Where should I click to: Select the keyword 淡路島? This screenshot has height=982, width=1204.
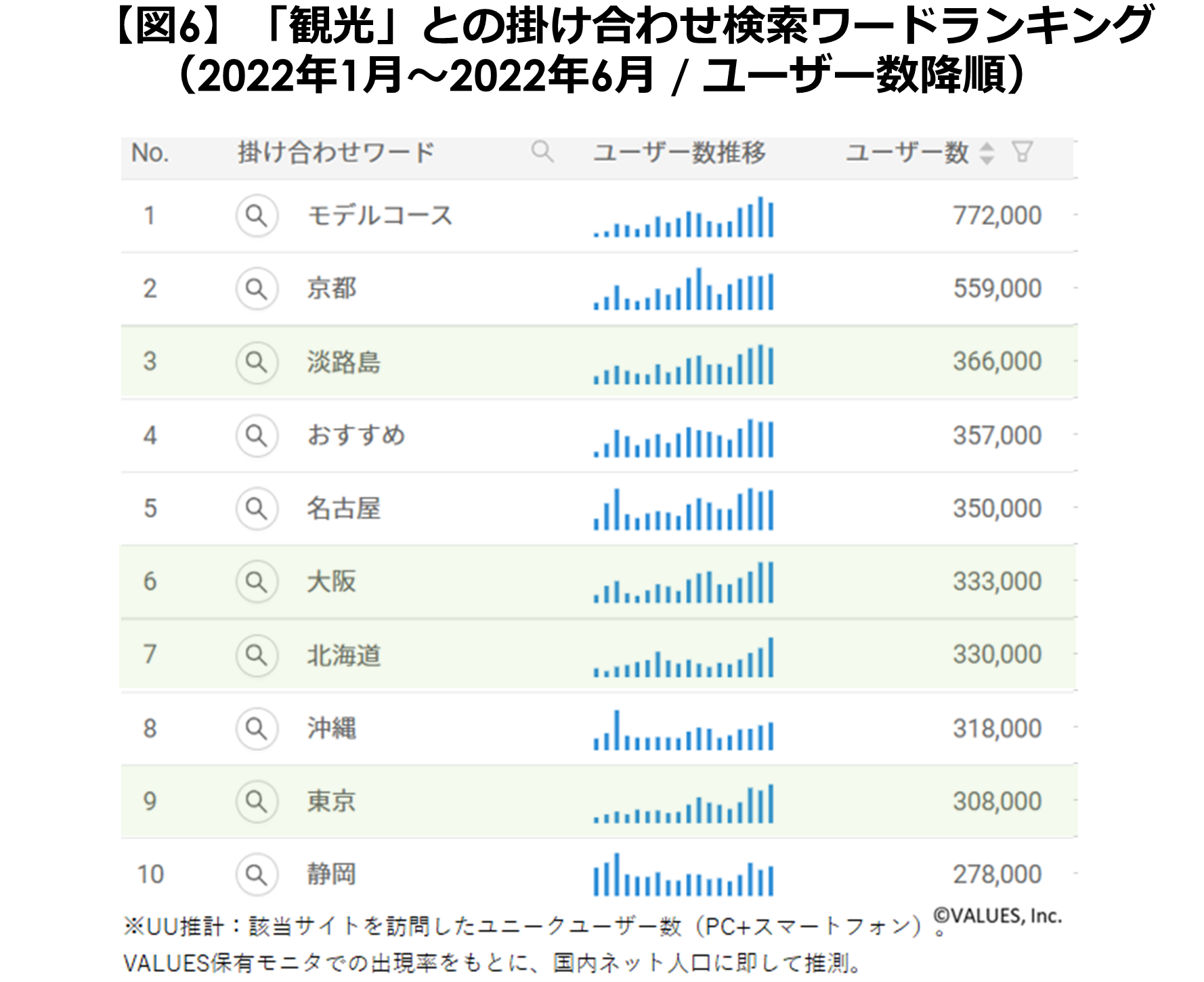[343, 362]
